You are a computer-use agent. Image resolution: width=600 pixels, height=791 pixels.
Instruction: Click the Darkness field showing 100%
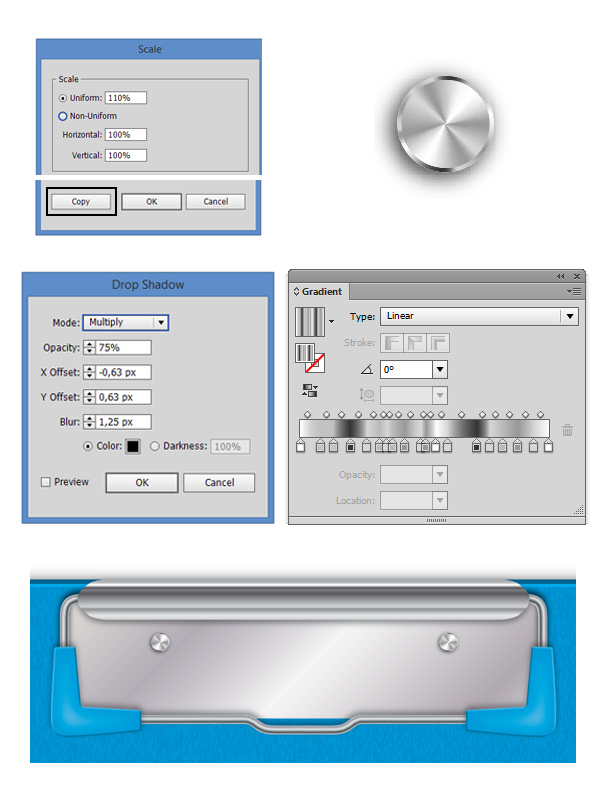[x=230, y=446]
